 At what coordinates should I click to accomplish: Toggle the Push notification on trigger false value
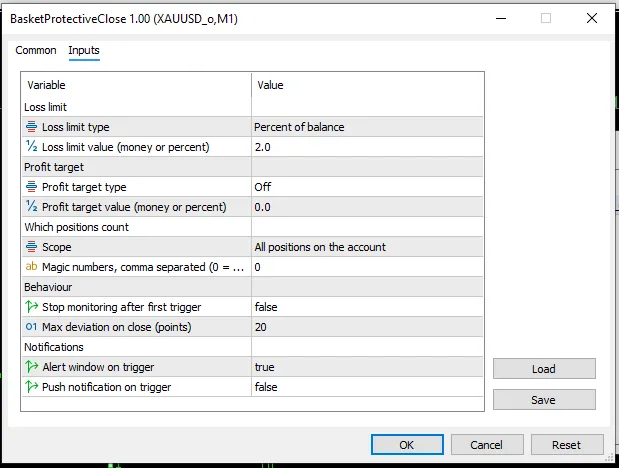(x=367, y=387)
